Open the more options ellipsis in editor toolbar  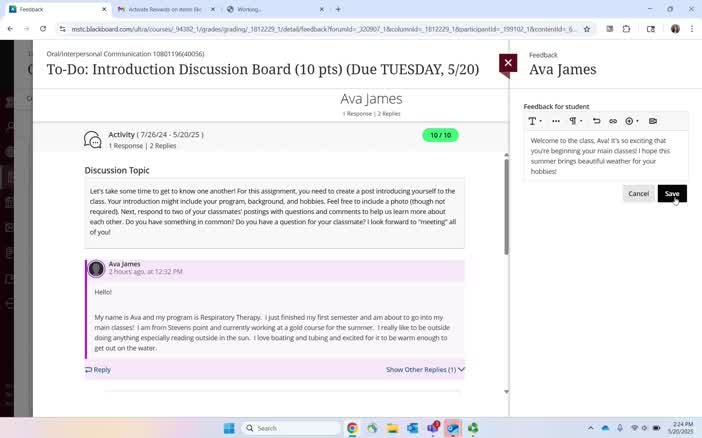556,121
